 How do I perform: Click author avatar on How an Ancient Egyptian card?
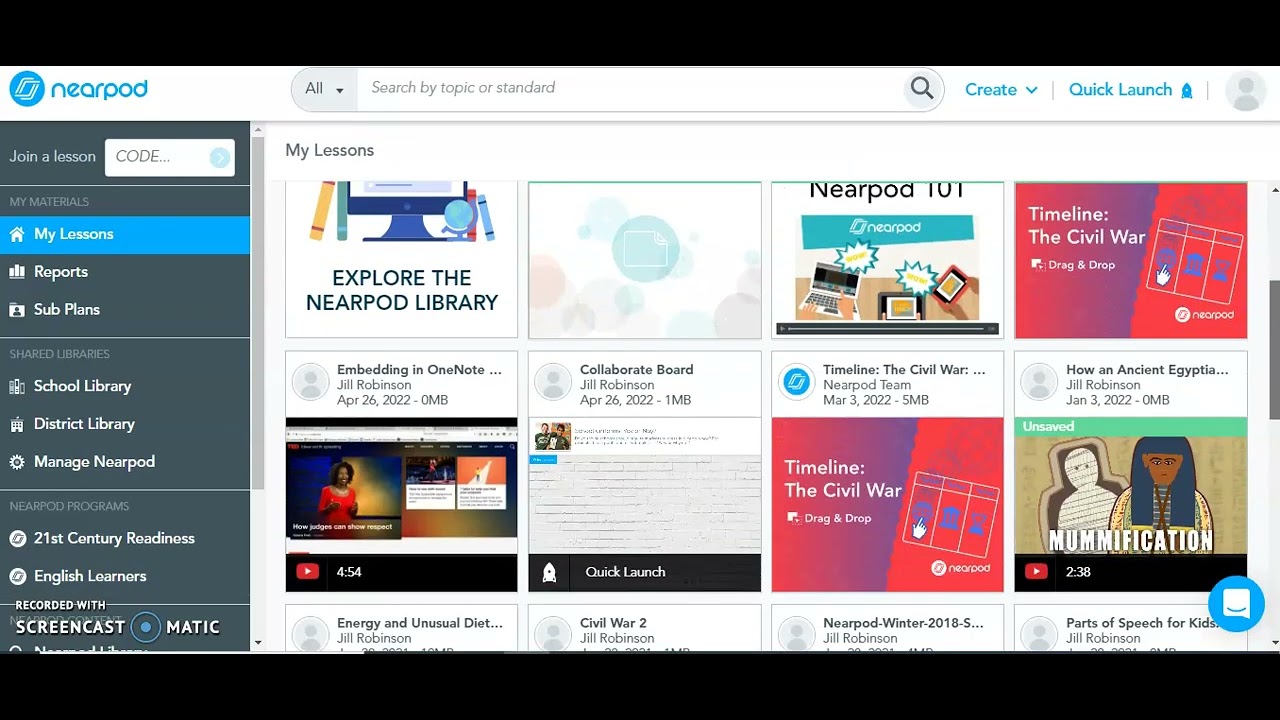[x=1040, y=382]
